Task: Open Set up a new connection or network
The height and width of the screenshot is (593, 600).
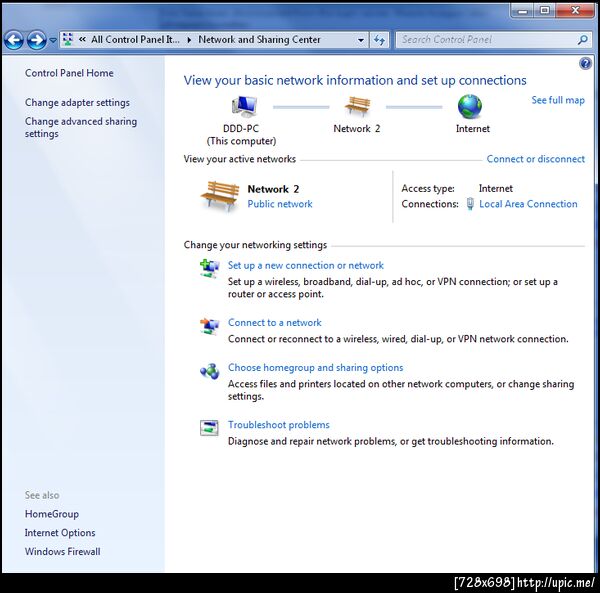Action: 305,265
